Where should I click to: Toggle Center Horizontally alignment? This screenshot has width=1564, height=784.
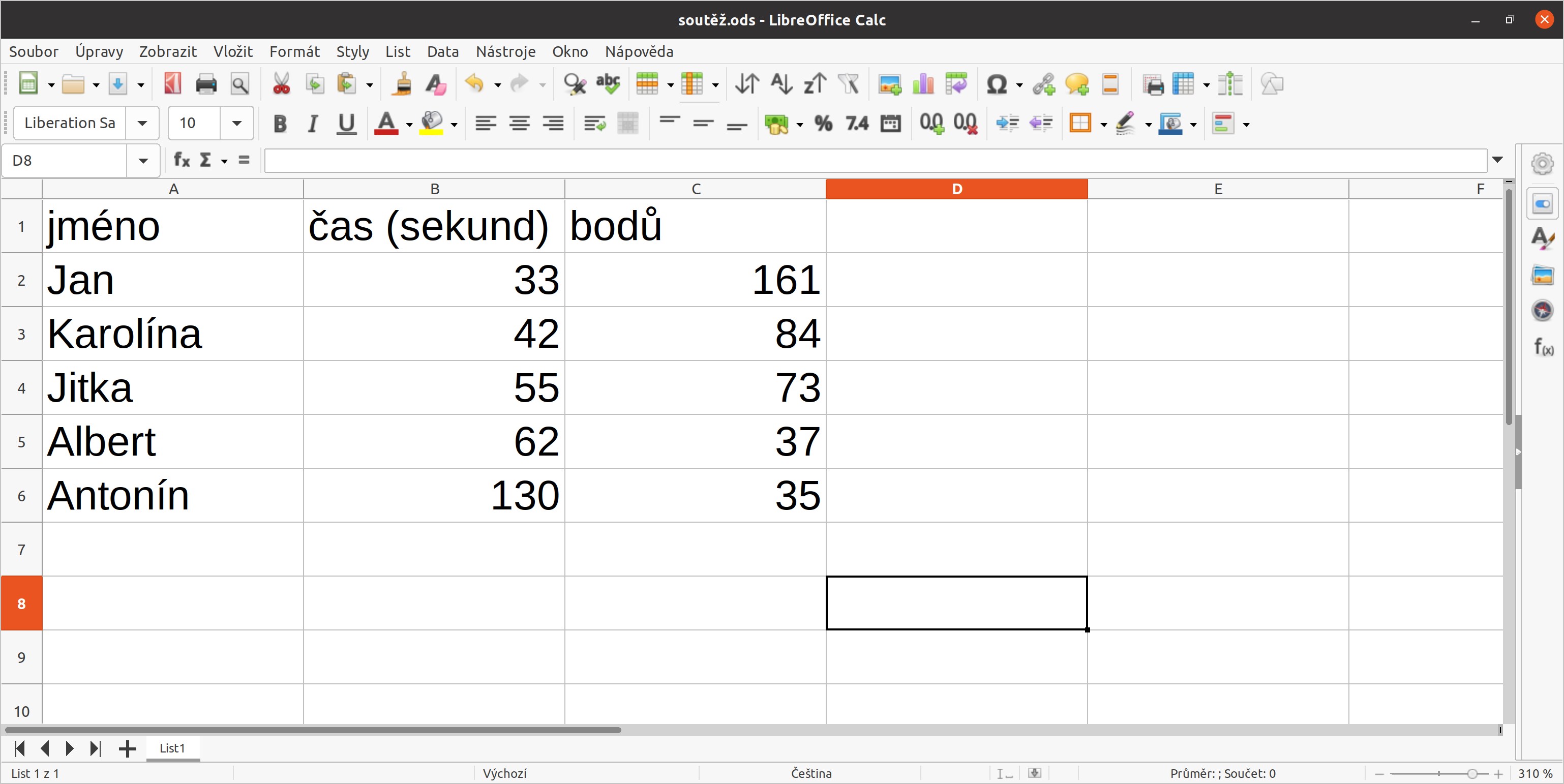[x=520, y=124]
